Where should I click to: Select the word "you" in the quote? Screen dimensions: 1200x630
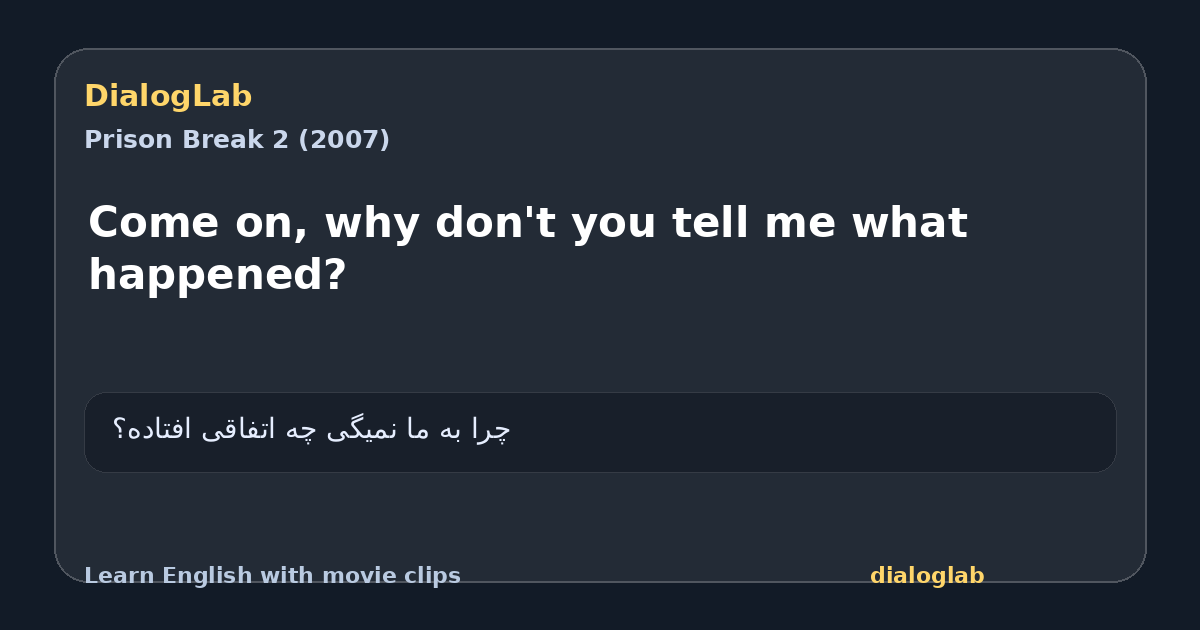[614, 227]
